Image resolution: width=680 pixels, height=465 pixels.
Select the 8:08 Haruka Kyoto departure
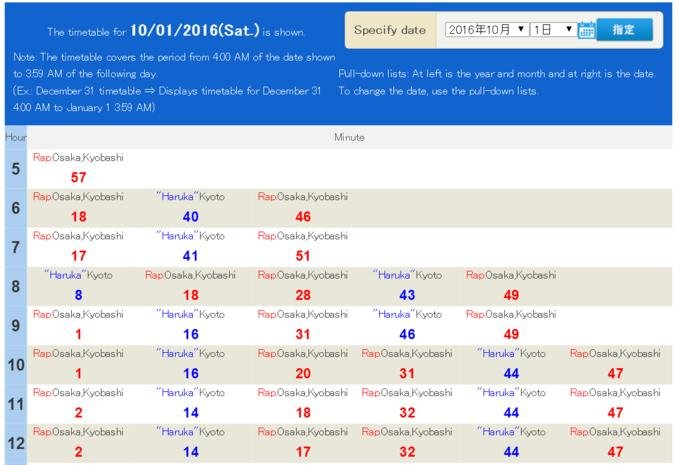pos(78,295)
